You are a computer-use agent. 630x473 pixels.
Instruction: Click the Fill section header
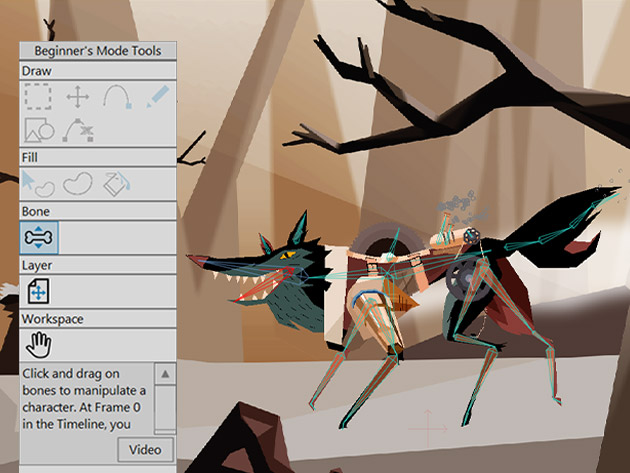click(x=98, y=157)
